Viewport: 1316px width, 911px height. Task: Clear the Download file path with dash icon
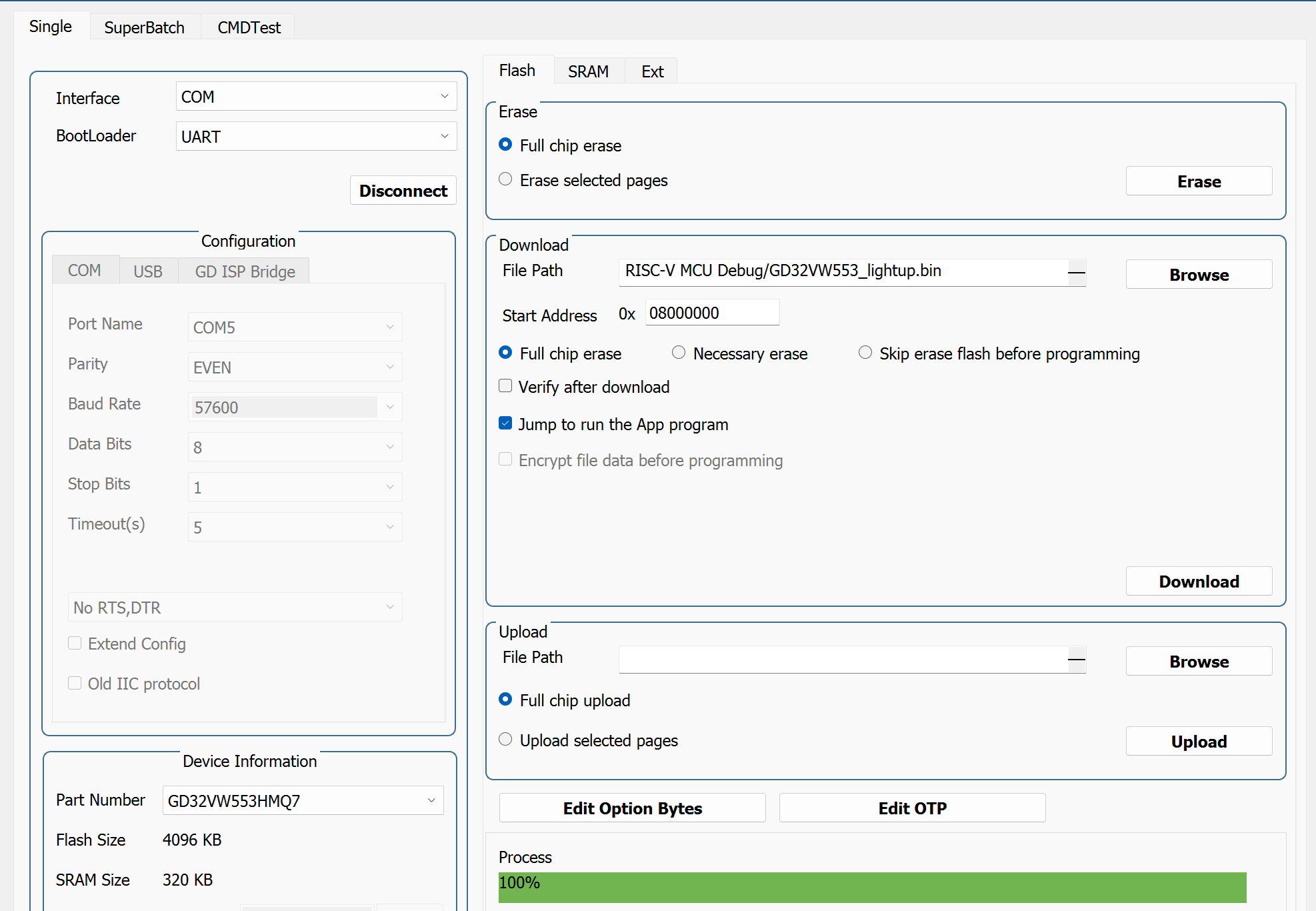point(1076,272)
